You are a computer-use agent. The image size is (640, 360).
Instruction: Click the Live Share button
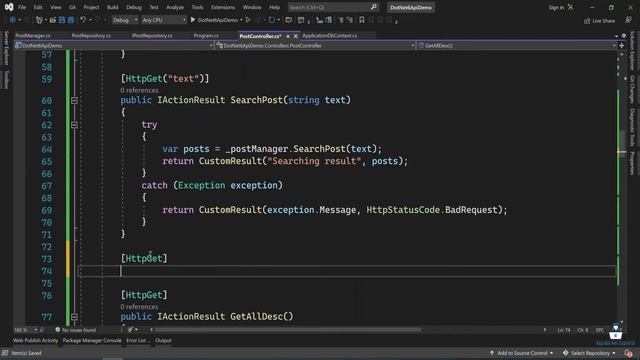pos(599,21)
